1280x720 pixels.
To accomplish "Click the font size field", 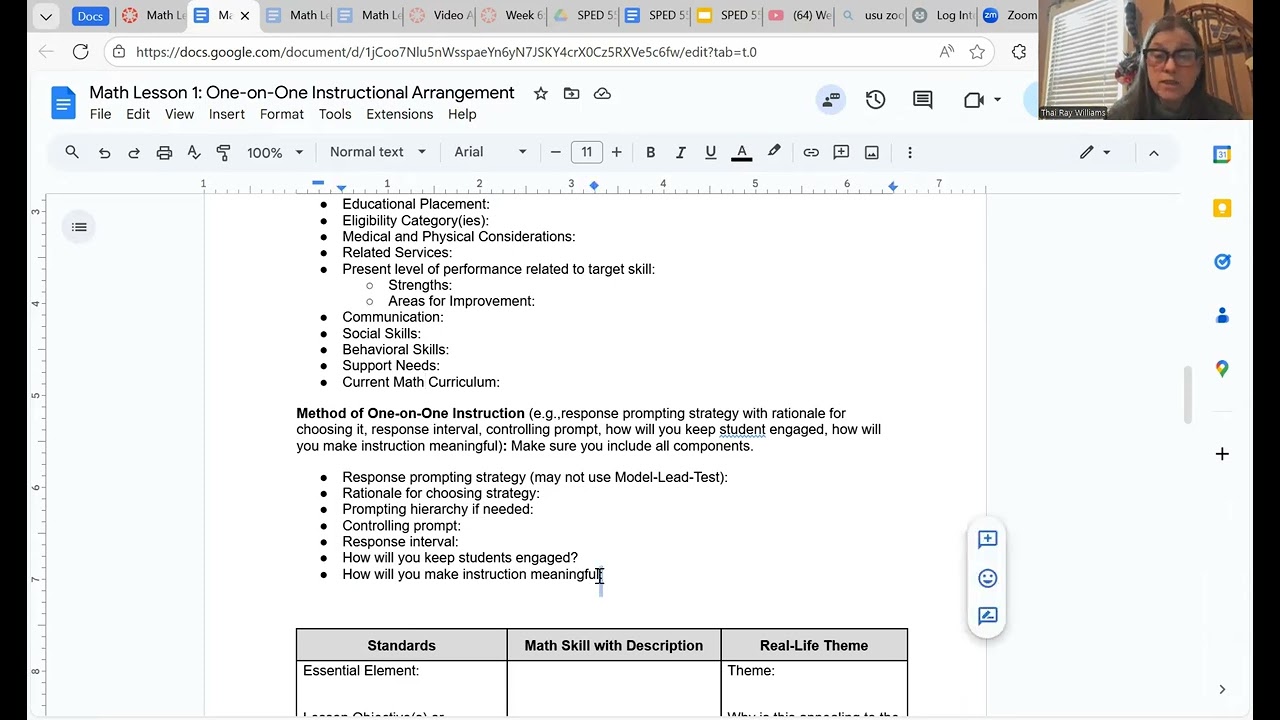I will [587, 152].
